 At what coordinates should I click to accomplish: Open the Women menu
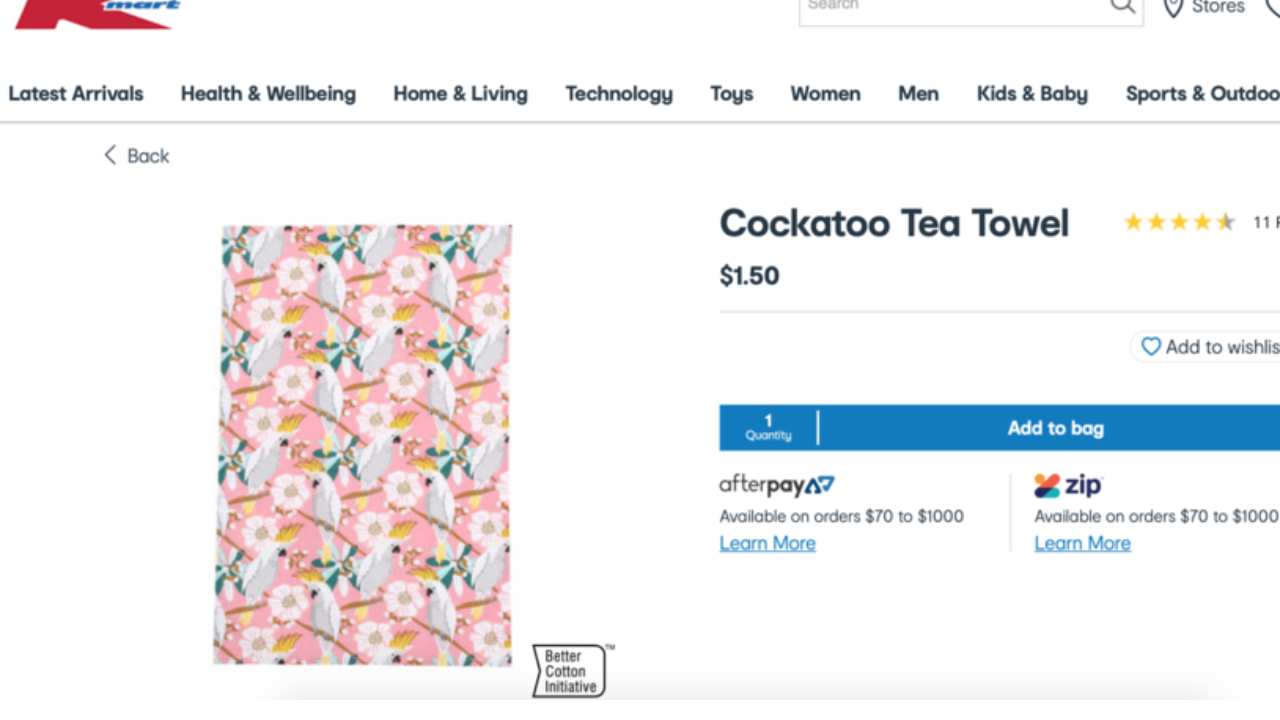click(x=825, y=94)
